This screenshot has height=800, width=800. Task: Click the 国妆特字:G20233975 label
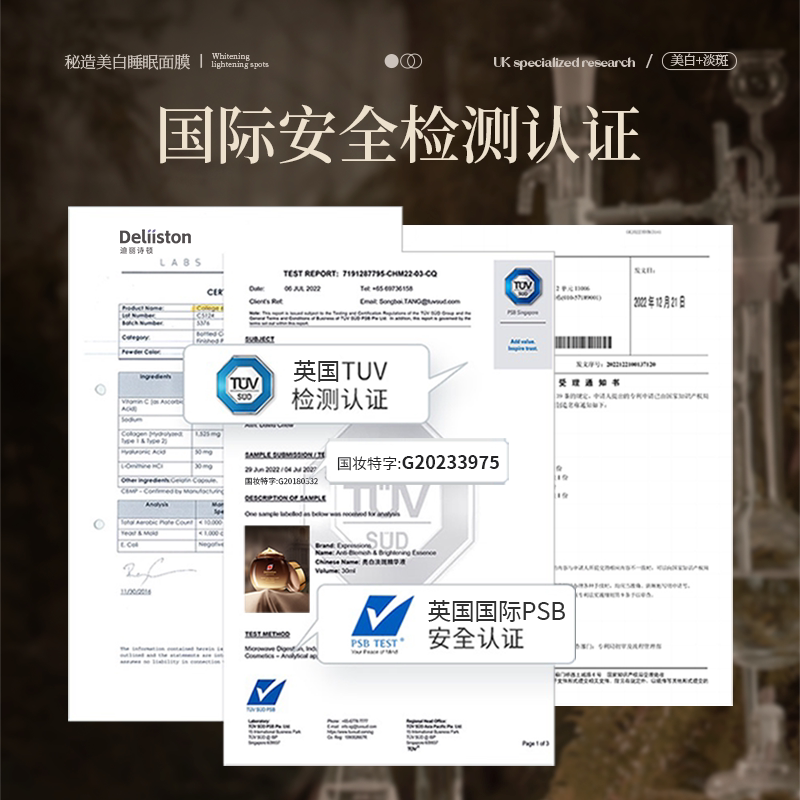coord(418,463)
